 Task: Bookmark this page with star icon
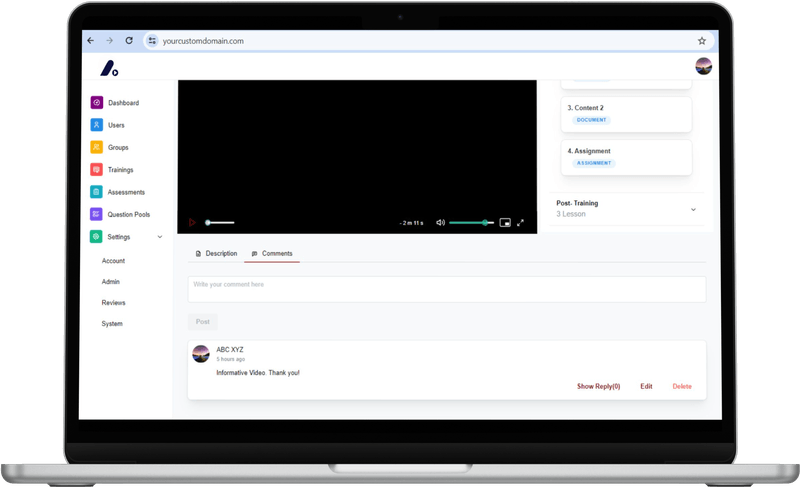pos(702,41)
